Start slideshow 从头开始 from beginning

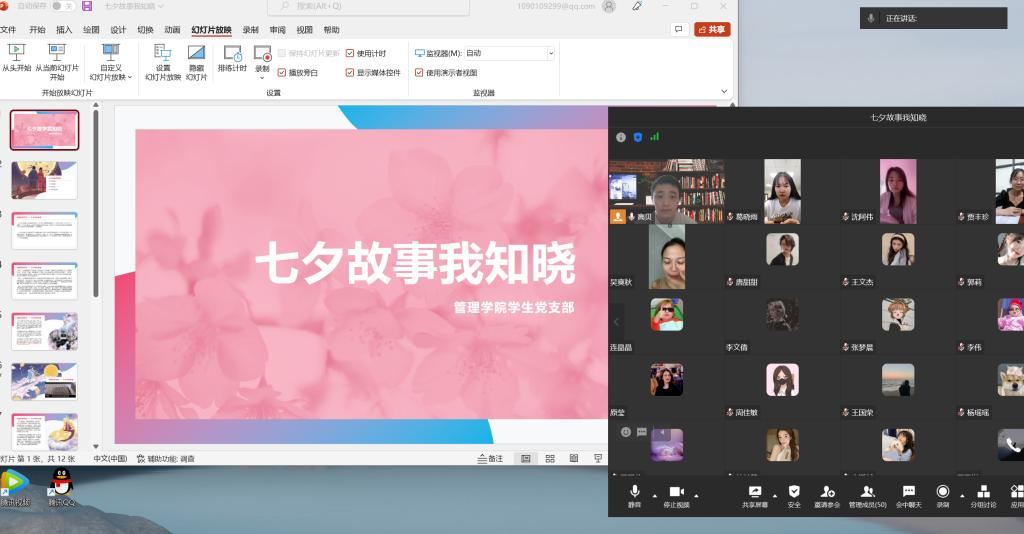click(x=17, y=58)
